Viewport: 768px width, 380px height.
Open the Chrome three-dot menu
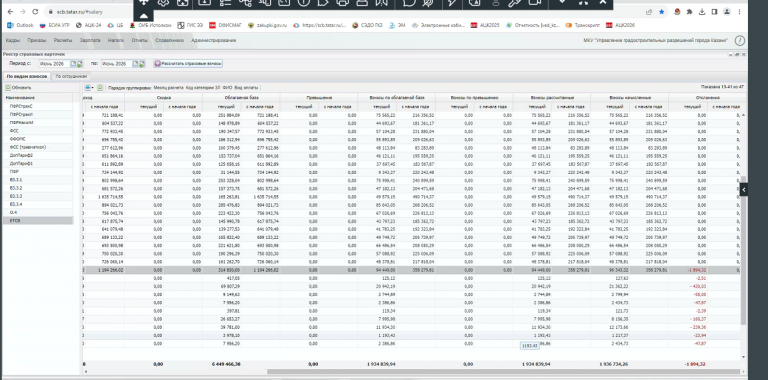(x=740, y=12)
